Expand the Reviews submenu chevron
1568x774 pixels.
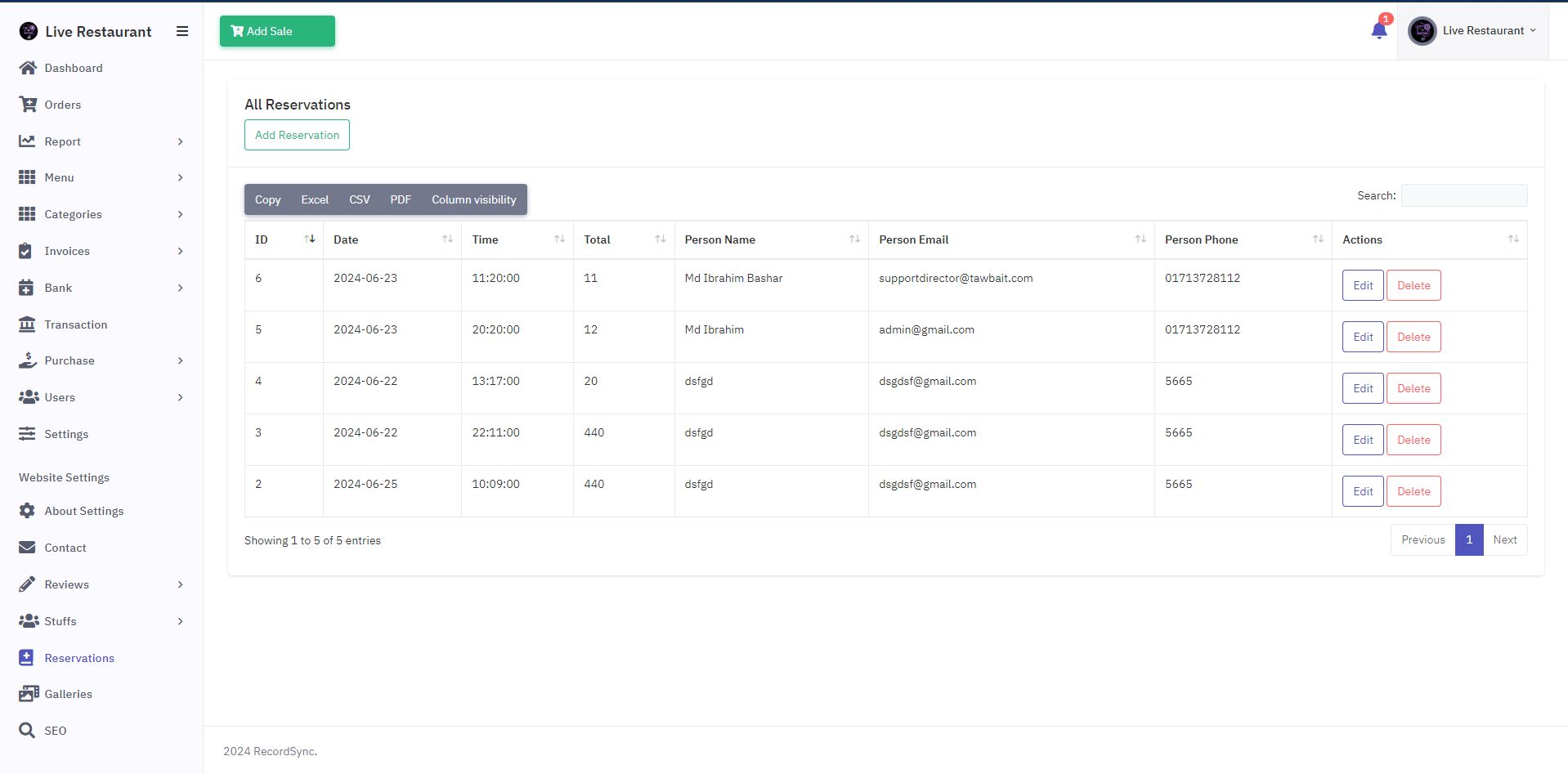[x=181, y=584]
